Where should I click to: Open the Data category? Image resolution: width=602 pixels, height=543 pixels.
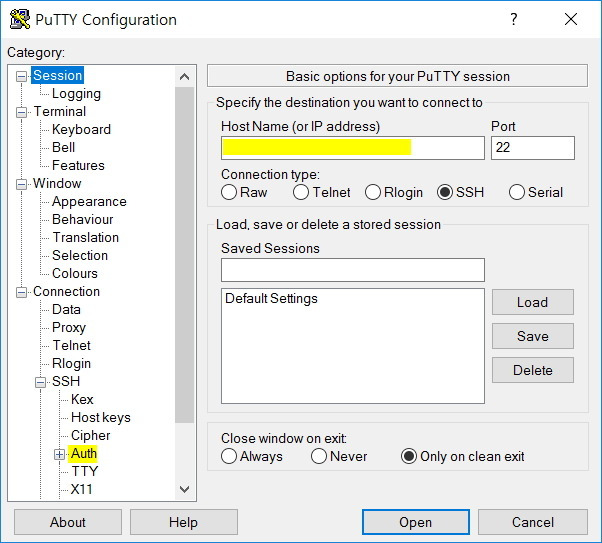click(66, 310)
